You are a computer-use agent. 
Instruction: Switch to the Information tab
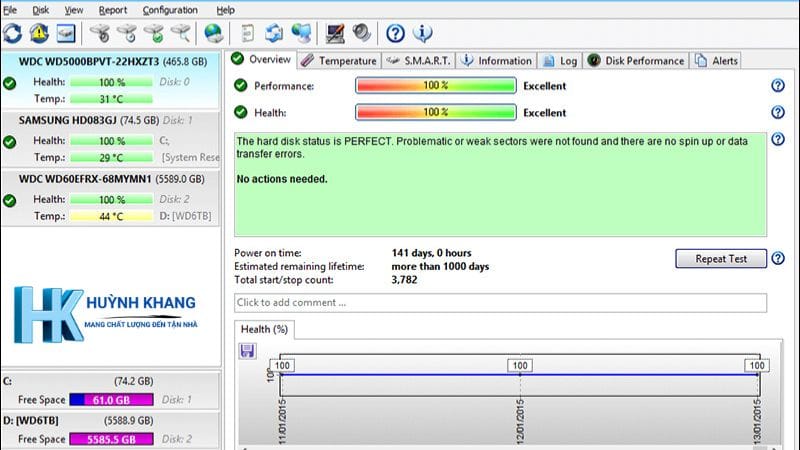tap(496, 61)
